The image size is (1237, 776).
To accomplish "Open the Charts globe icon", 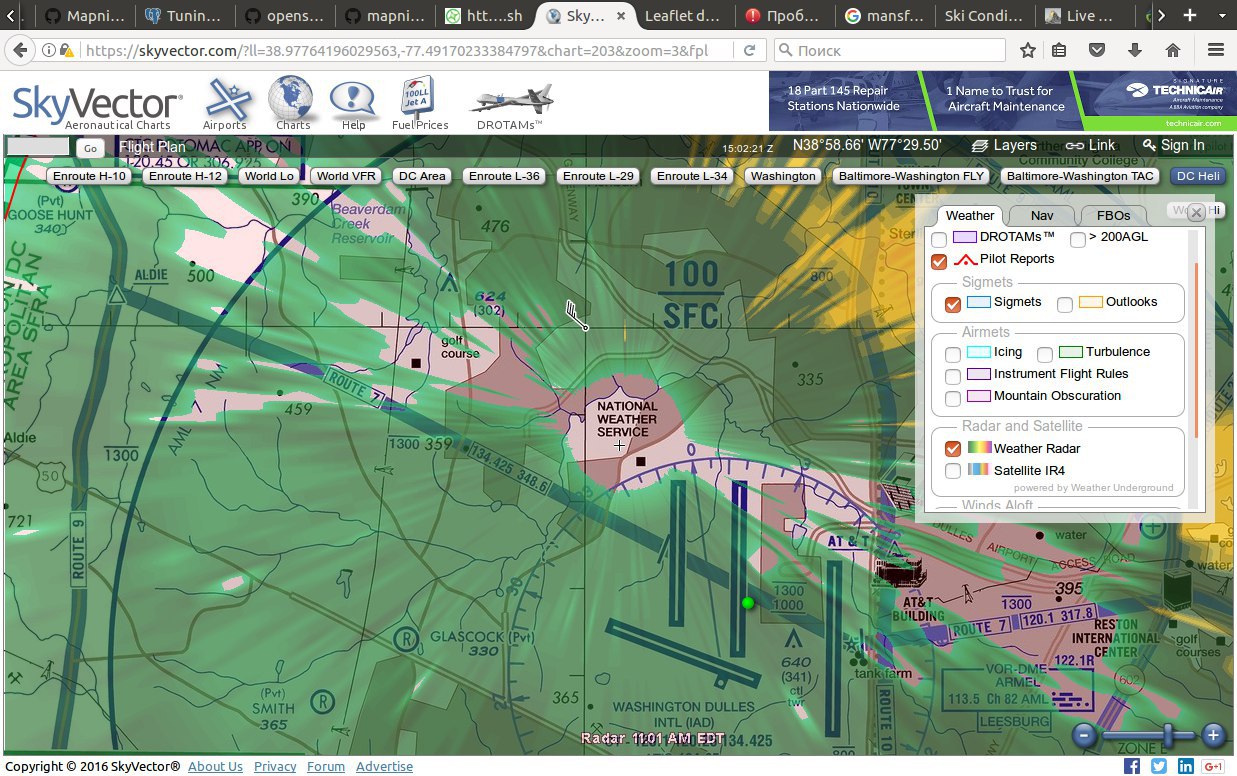I will click(292, 103).
